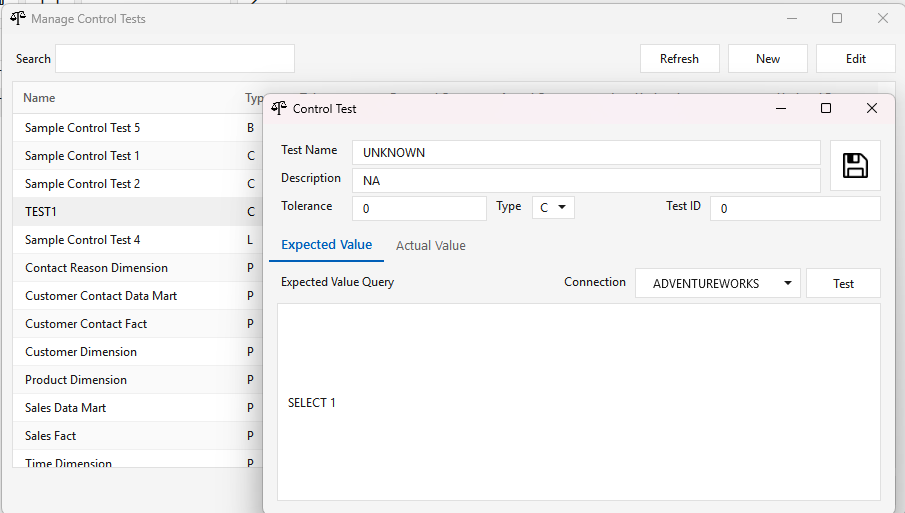The image size is (905, 513).
Task: Click the Test button next to Connection
Action: [x=843, y=283]
